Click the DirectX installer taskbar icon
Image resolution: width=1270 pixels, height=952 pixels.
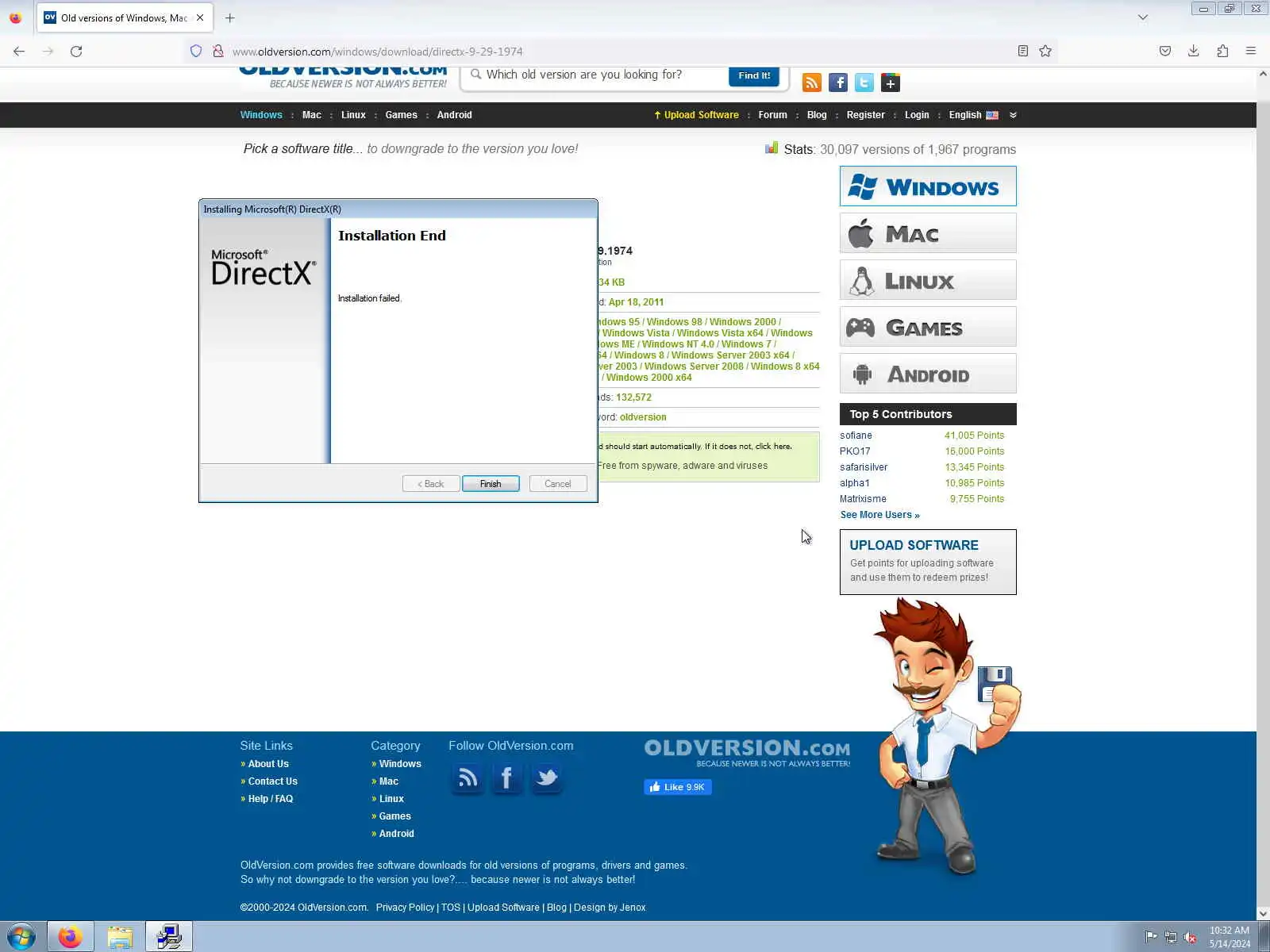(169, 937)
